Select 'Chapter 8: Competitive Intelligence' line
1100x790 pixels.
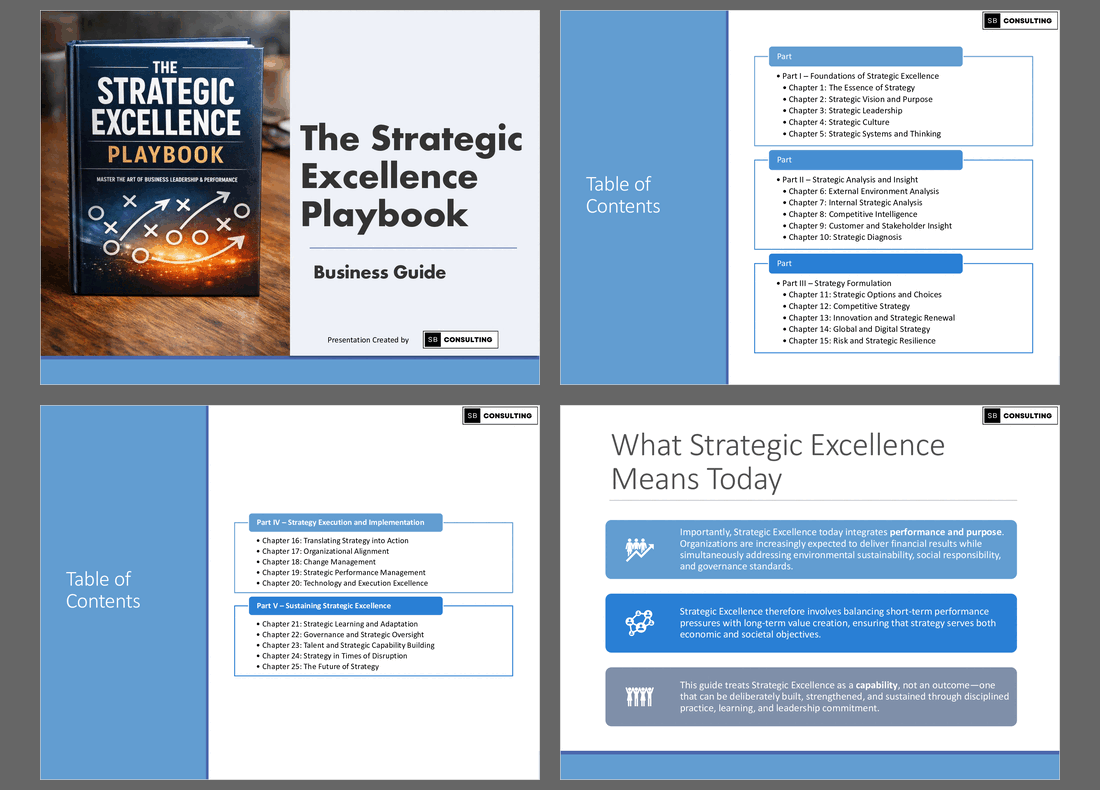tap(852, 214)
